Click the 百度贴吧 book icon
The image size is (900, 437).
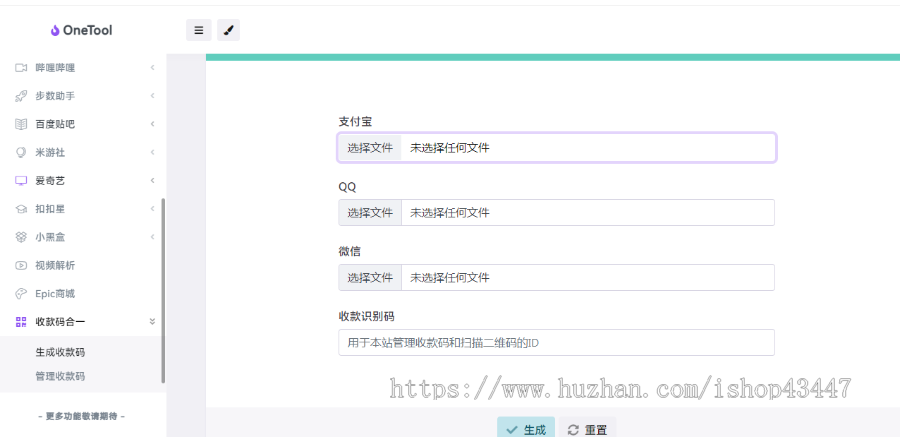[21, 124]
